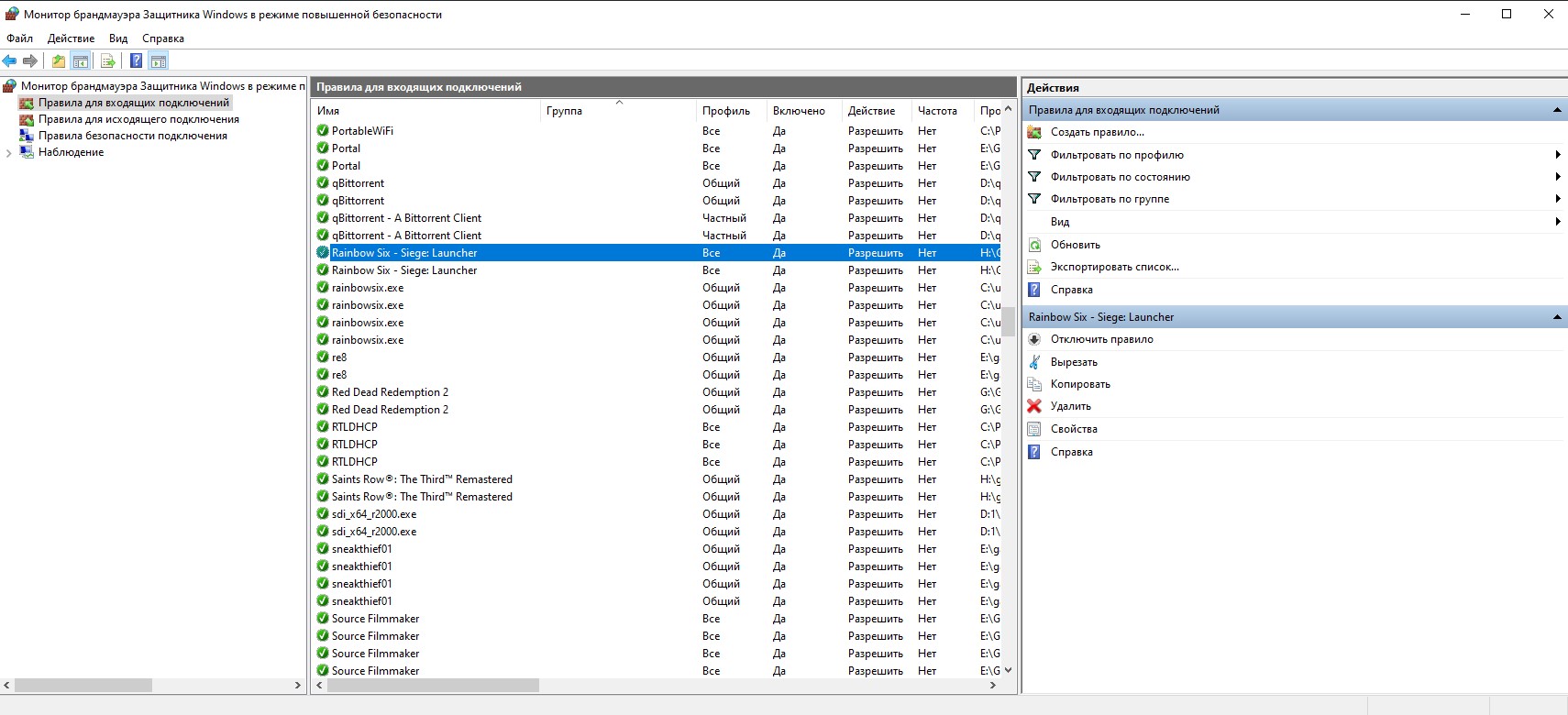Click the console tree scroll-left arrow
Image resolution: width=1568 pixels, height=715 pixels.
(7, 686)
